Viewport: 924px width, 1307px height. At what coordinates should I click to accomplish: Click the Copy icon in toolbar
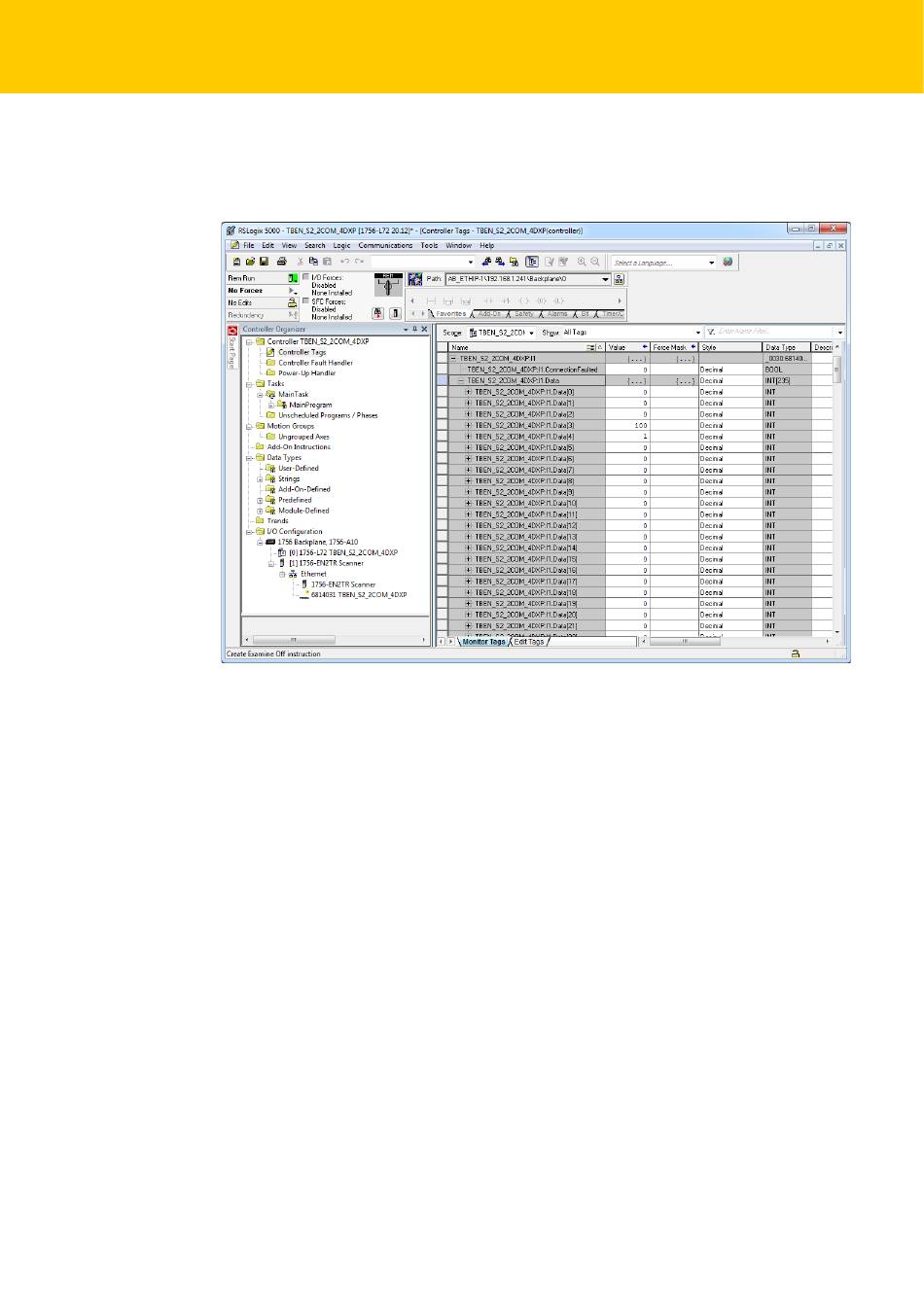tap(313, 262)
